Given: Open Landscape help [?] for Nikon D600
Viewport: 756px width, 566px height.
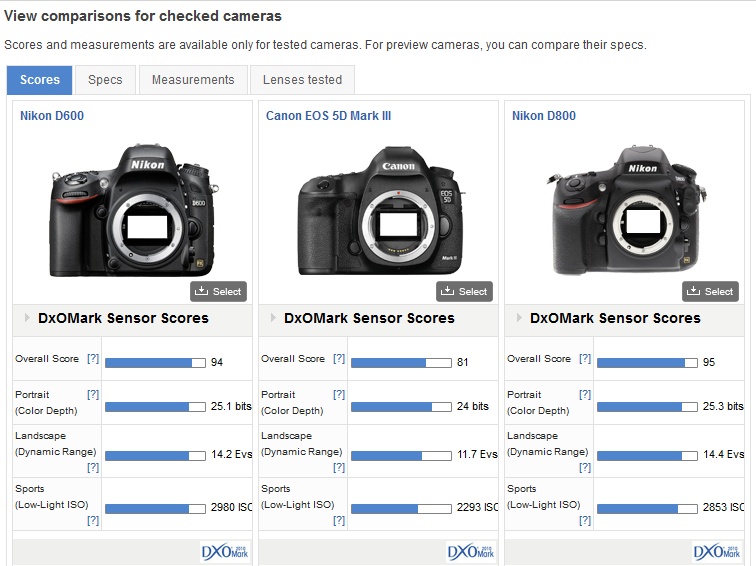Looking at the screenshot, I should (93, 467).
